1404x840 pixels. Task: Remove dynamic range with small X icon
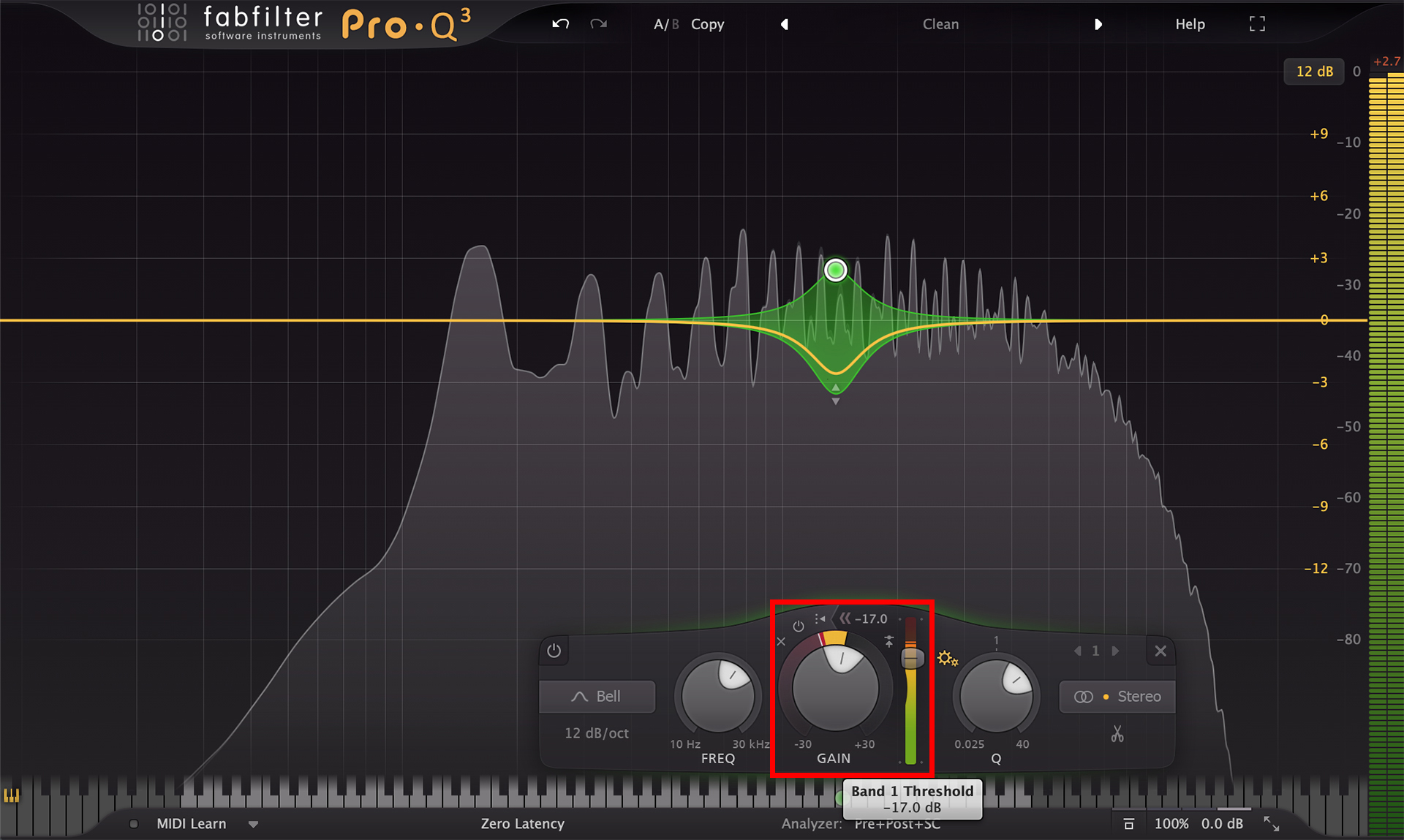(781, 642)
